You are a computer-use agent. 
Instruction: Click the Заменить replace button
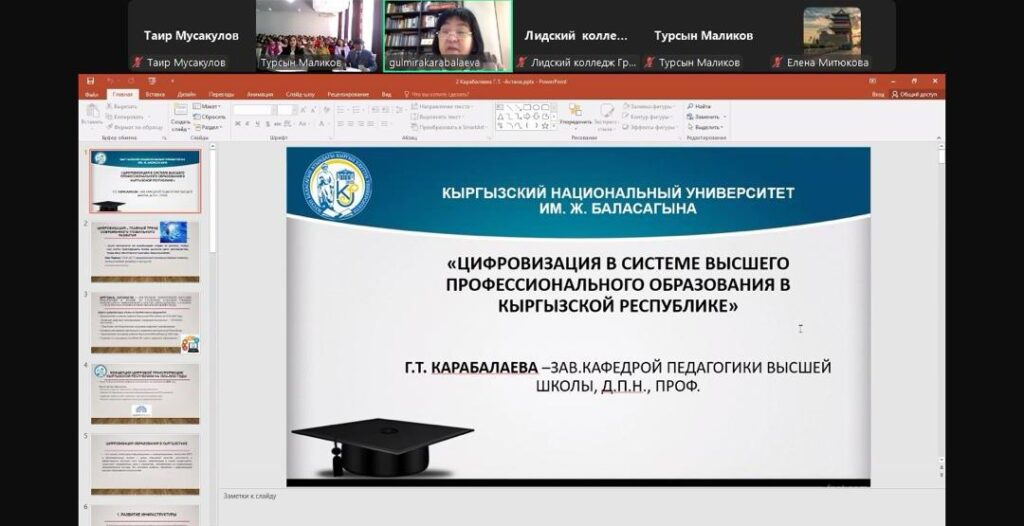[705, 116]
